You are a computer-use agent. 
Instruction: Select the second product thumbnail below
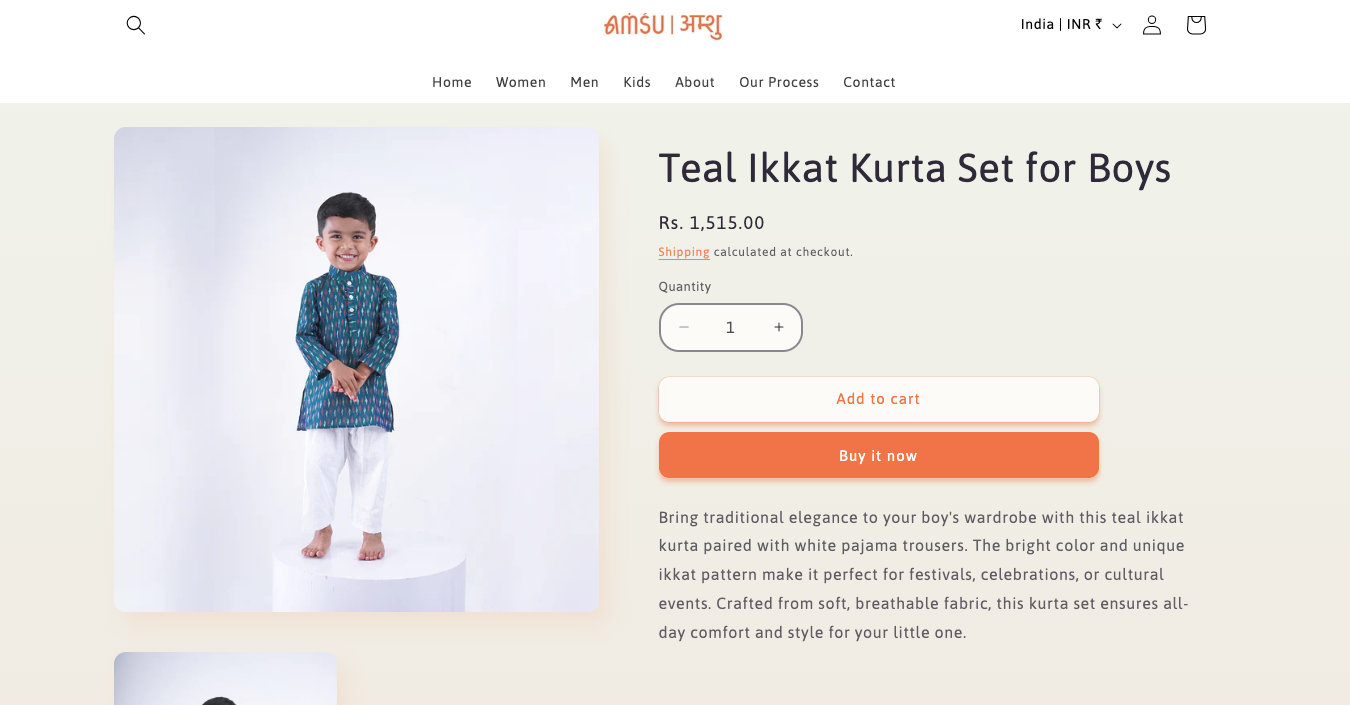[225, 680]
